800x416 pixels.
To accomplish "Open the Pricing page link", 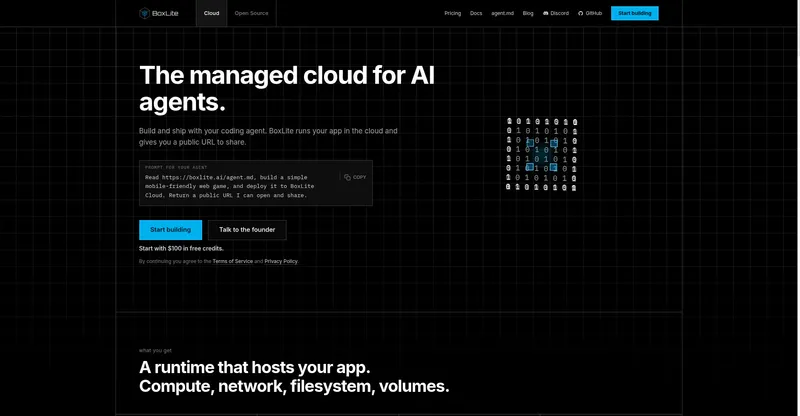I will tap(453, 13).
